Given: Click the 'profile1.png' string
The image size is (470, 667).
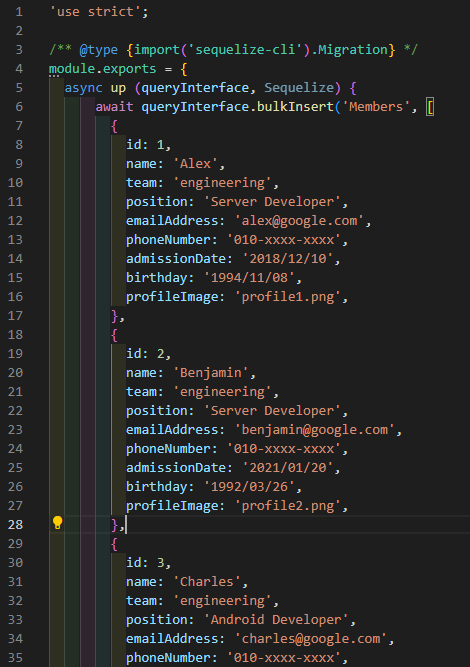Looking at the screenshot, I should [288, 297].
